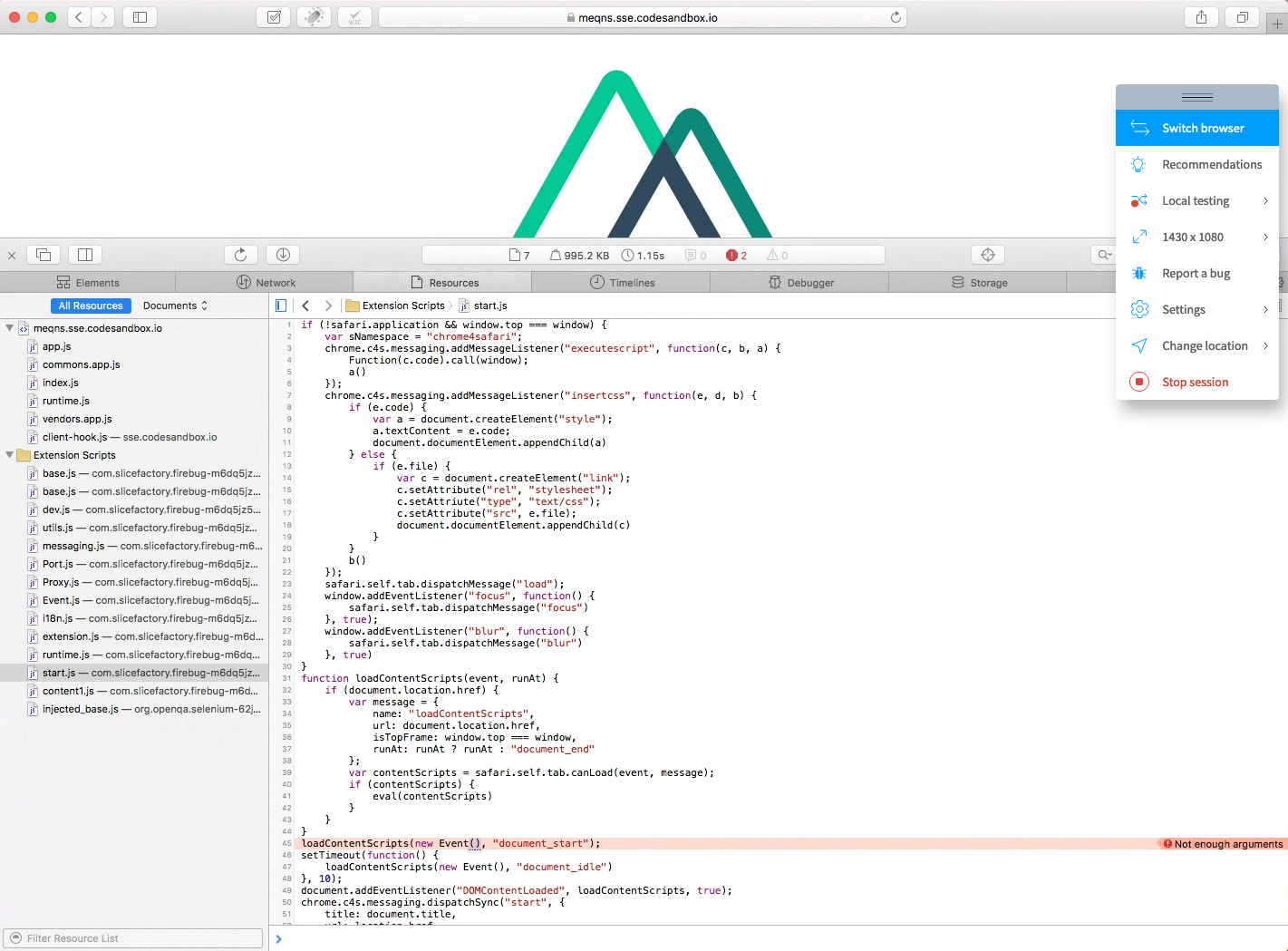1288x951 pixels.
Task: Open commons.app.js in the resource list
Action: pyautogui.click(x=134, y=364)
